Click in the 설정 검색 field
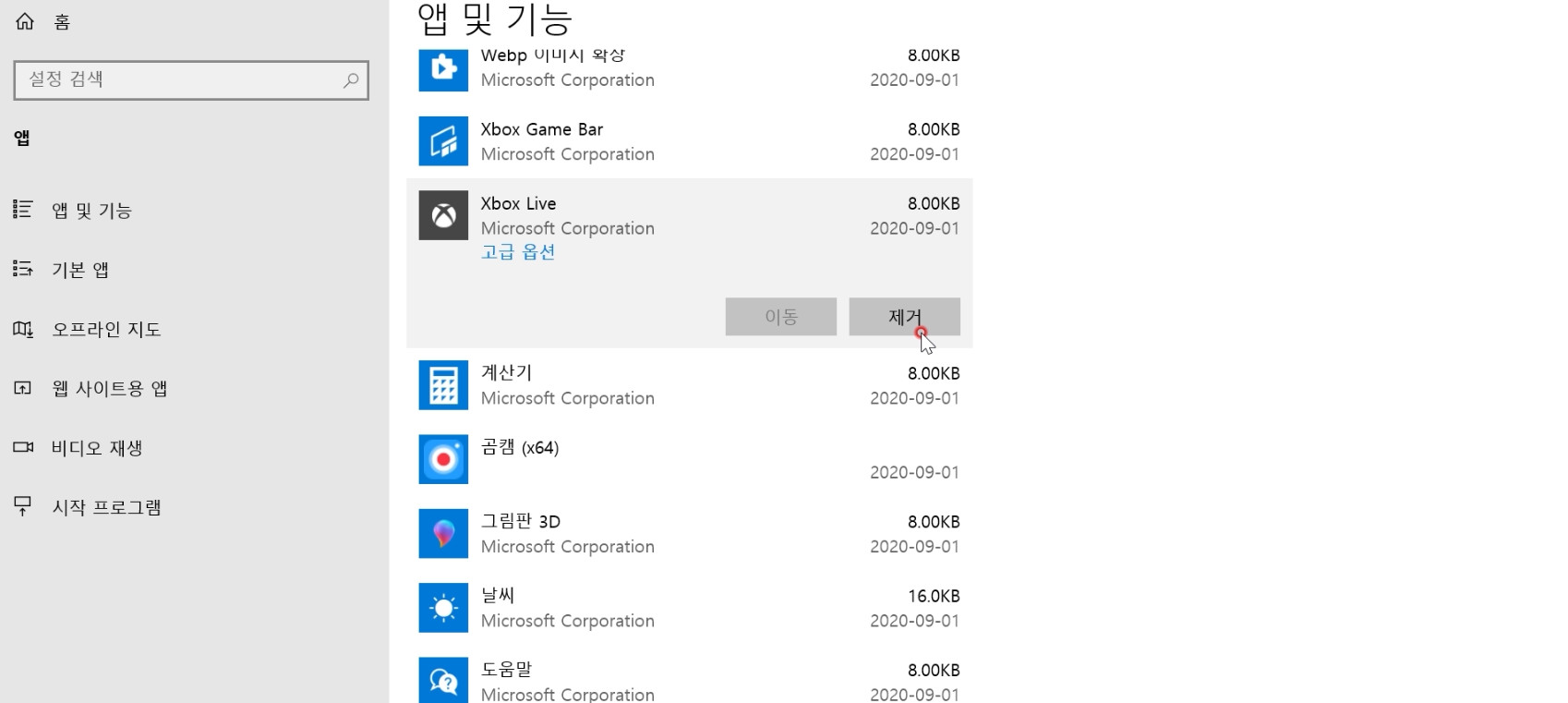This screenshot has width=1568, height=703. coord(191,80)
